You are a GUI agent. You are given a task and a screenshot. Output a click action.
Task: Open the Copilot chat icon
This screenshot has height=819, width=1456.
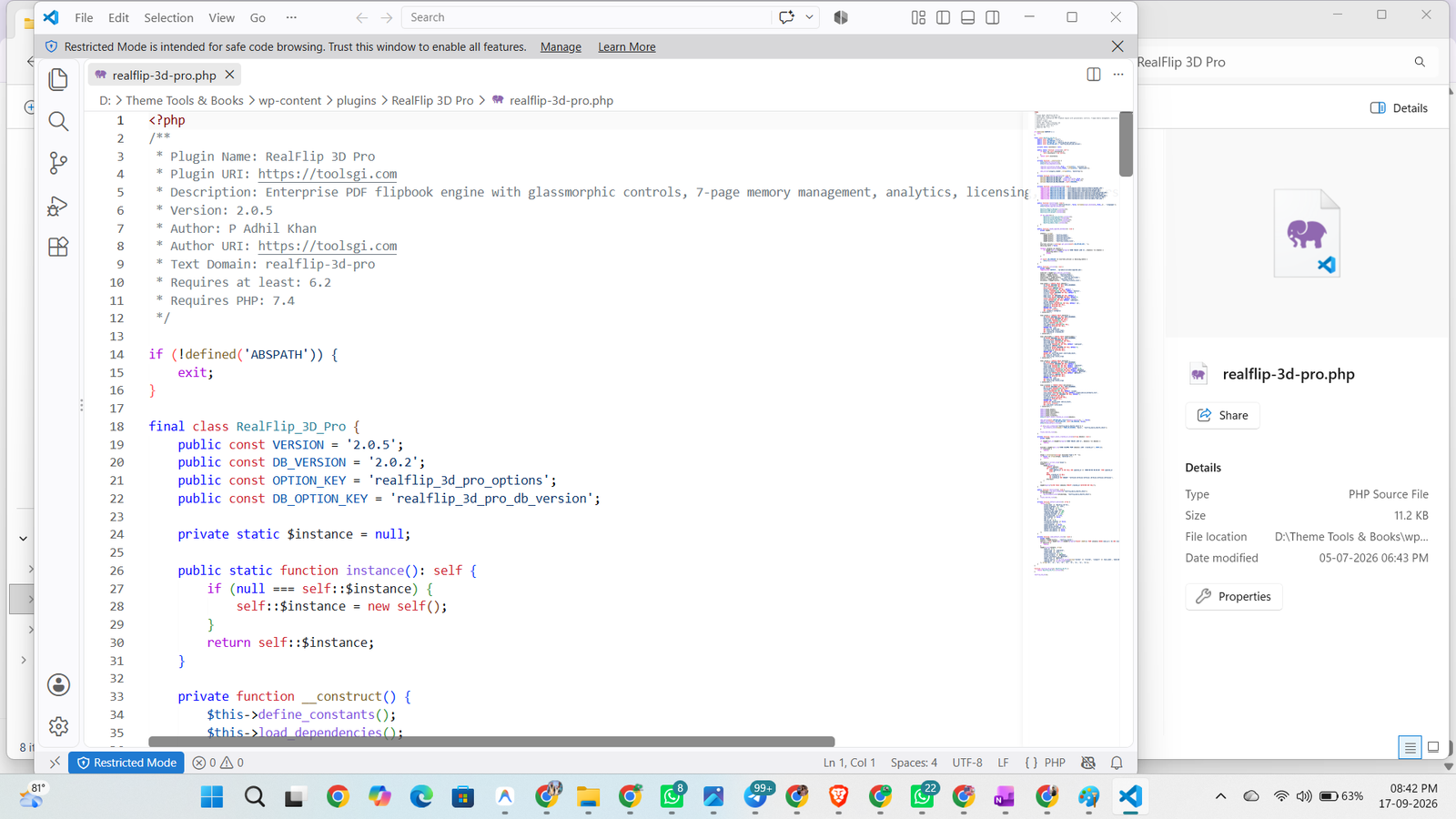pos(787,17)
